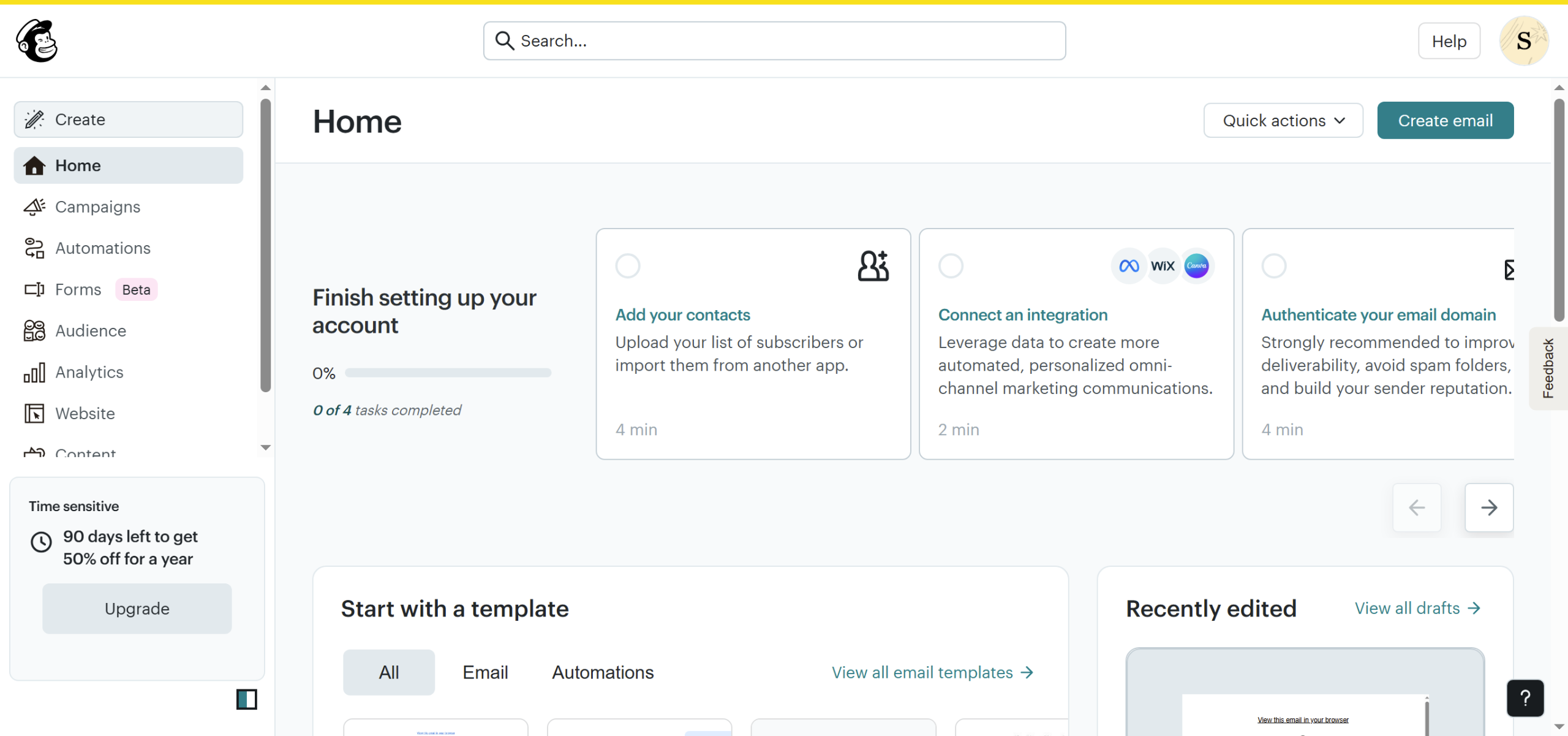Click the Audience contacts icon
Image resolution: width=1568 pixels, height=736 pixels.
(x=34, y=331)
